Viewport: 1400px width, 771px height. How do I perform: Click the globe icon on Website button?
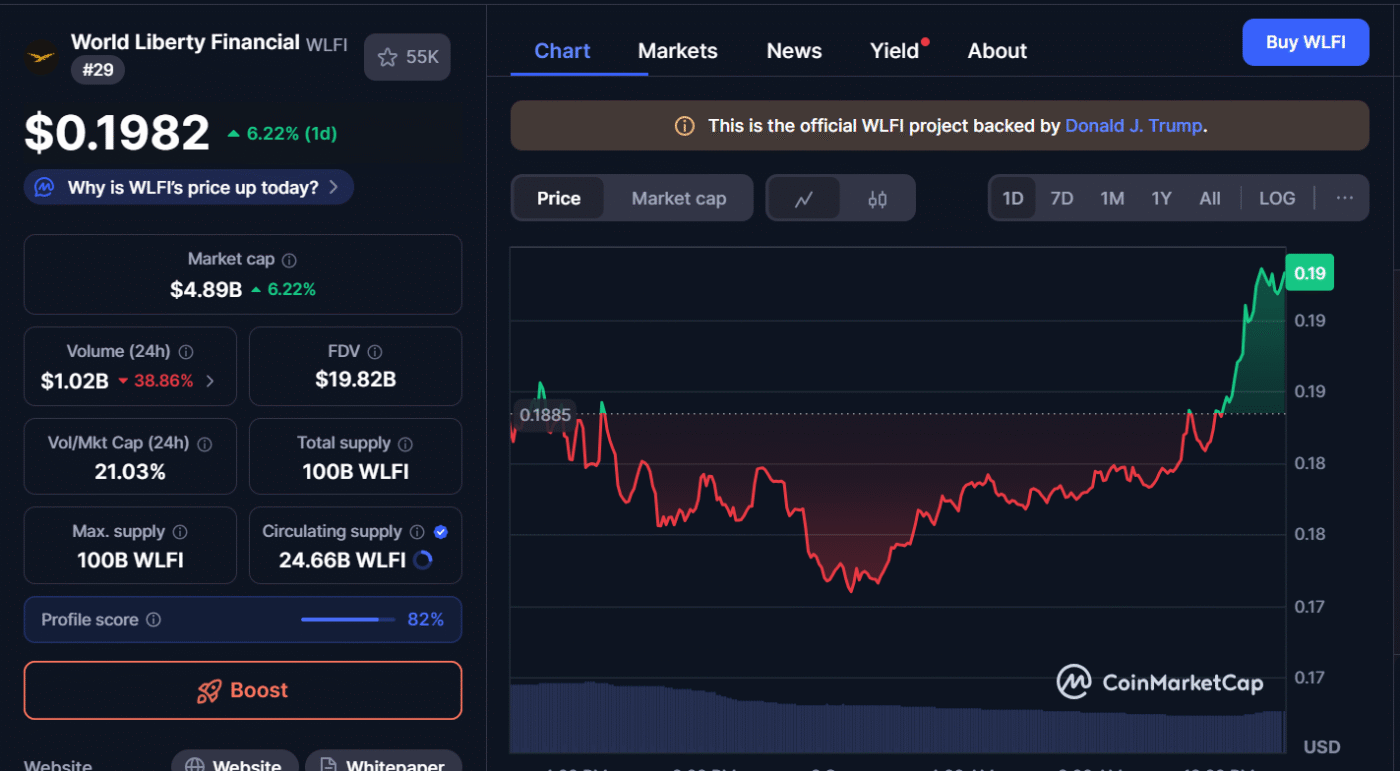pyautogui.click(x=195, y=767)
